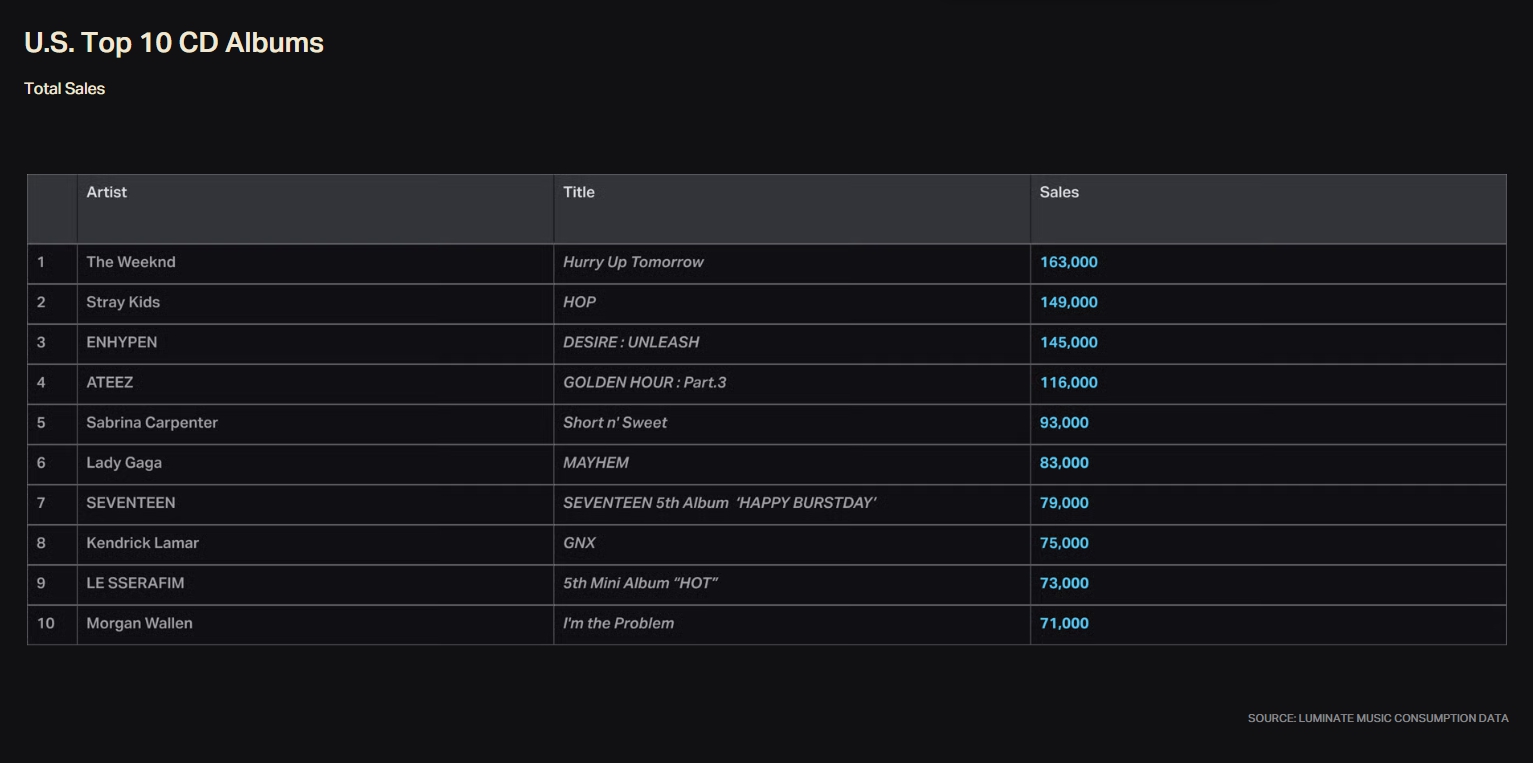This screenshot has width=1533, height=763.
Task: Select the ENHYPEN artist name
Action: click(122, 342)
